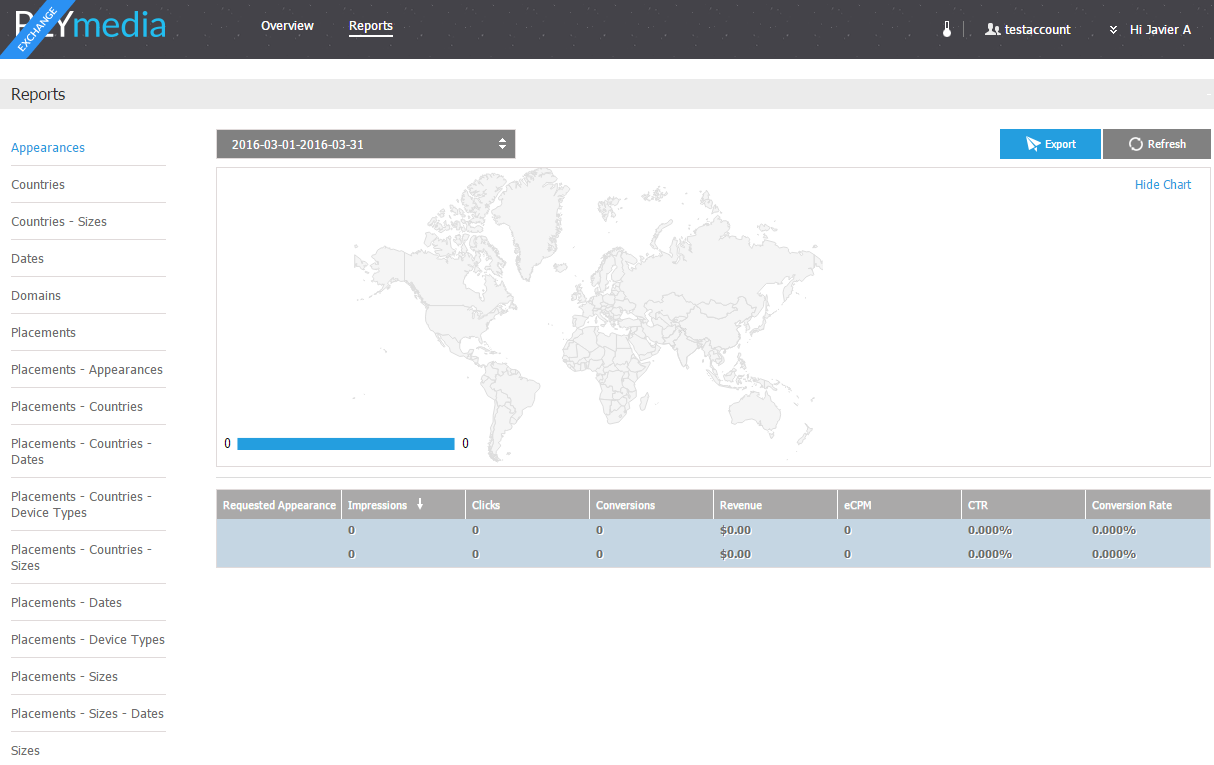This screenshot has width=1214, height=765.
Task: Select the Placements - Device Types report
Action: pyautogui.click(x=88, y=639)
